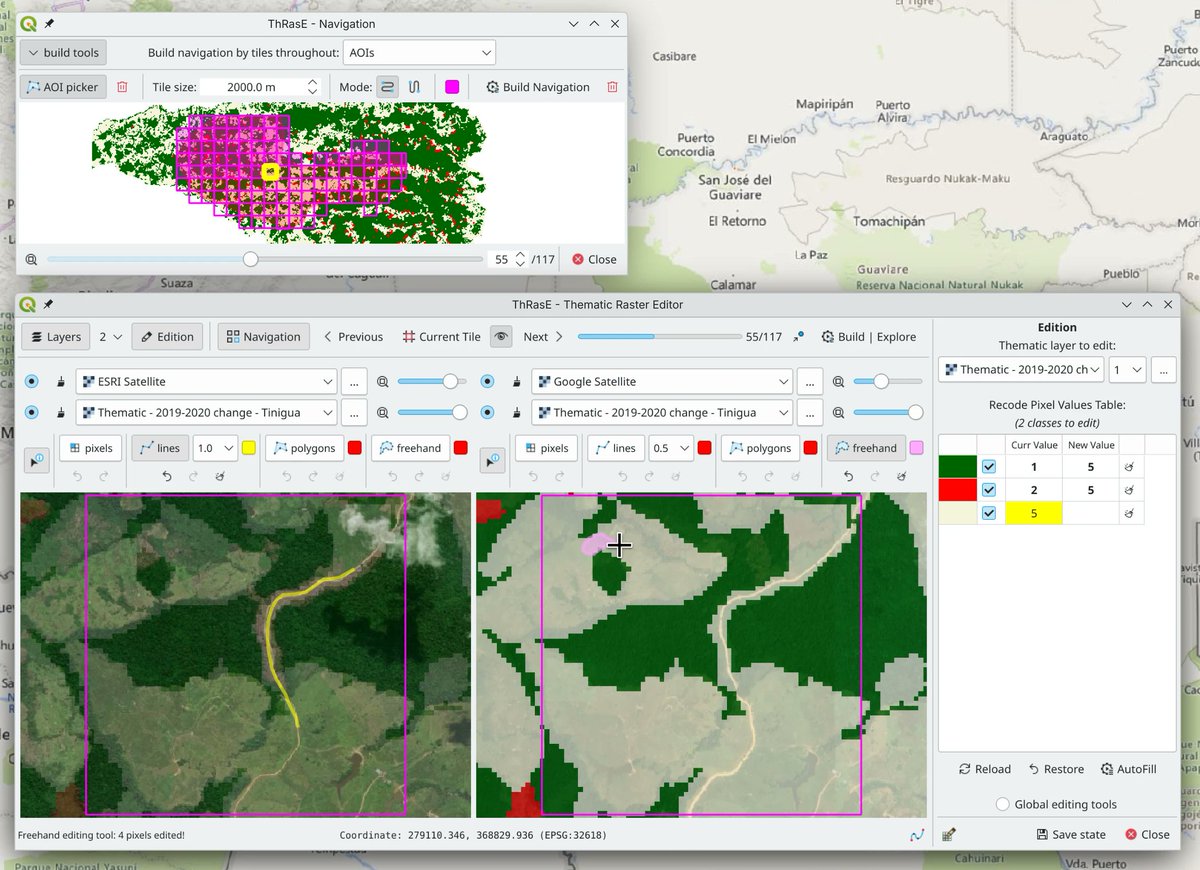
Task: Open the ESRI Satellite layer dropdown
Action: point(206,382)
